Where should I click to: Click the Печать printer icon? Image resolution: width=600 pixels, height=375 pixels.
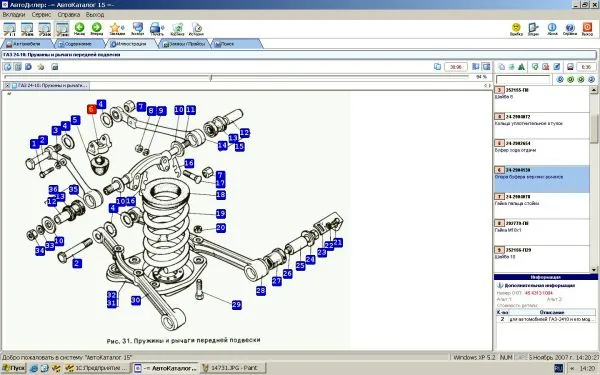coord(157,28)
